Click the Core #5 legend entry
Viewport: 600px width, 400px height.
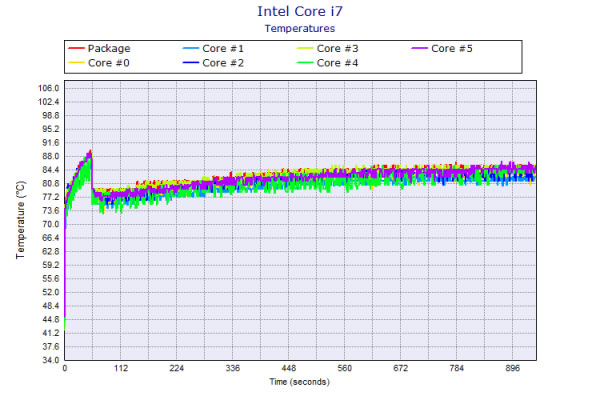442,49
